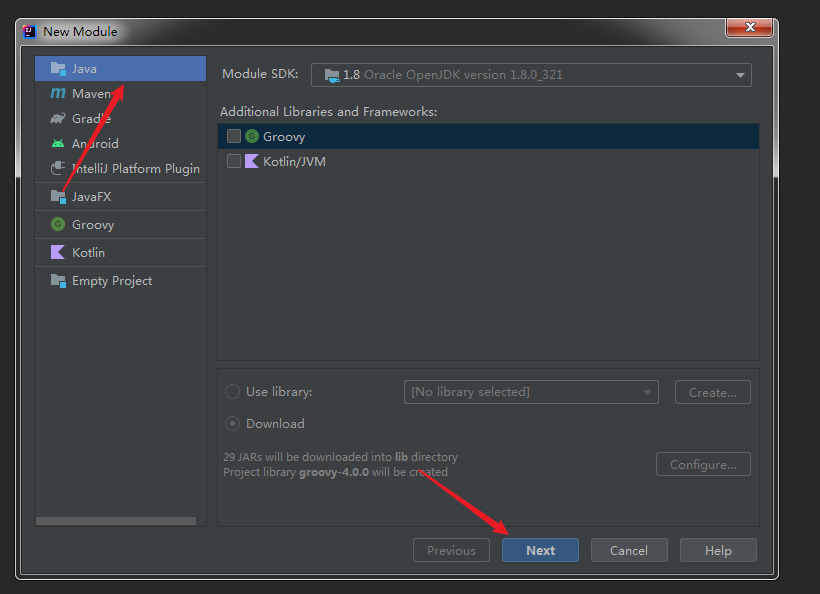Click 'Additional Libraries and Frameworks:' label
Screen dimensions: 820x594
[328, 112]
